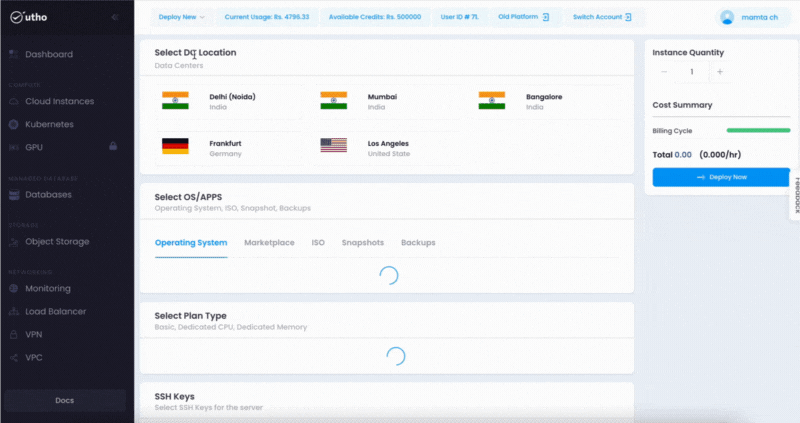Expand the Deploy New dropdown

pos(183,17)
